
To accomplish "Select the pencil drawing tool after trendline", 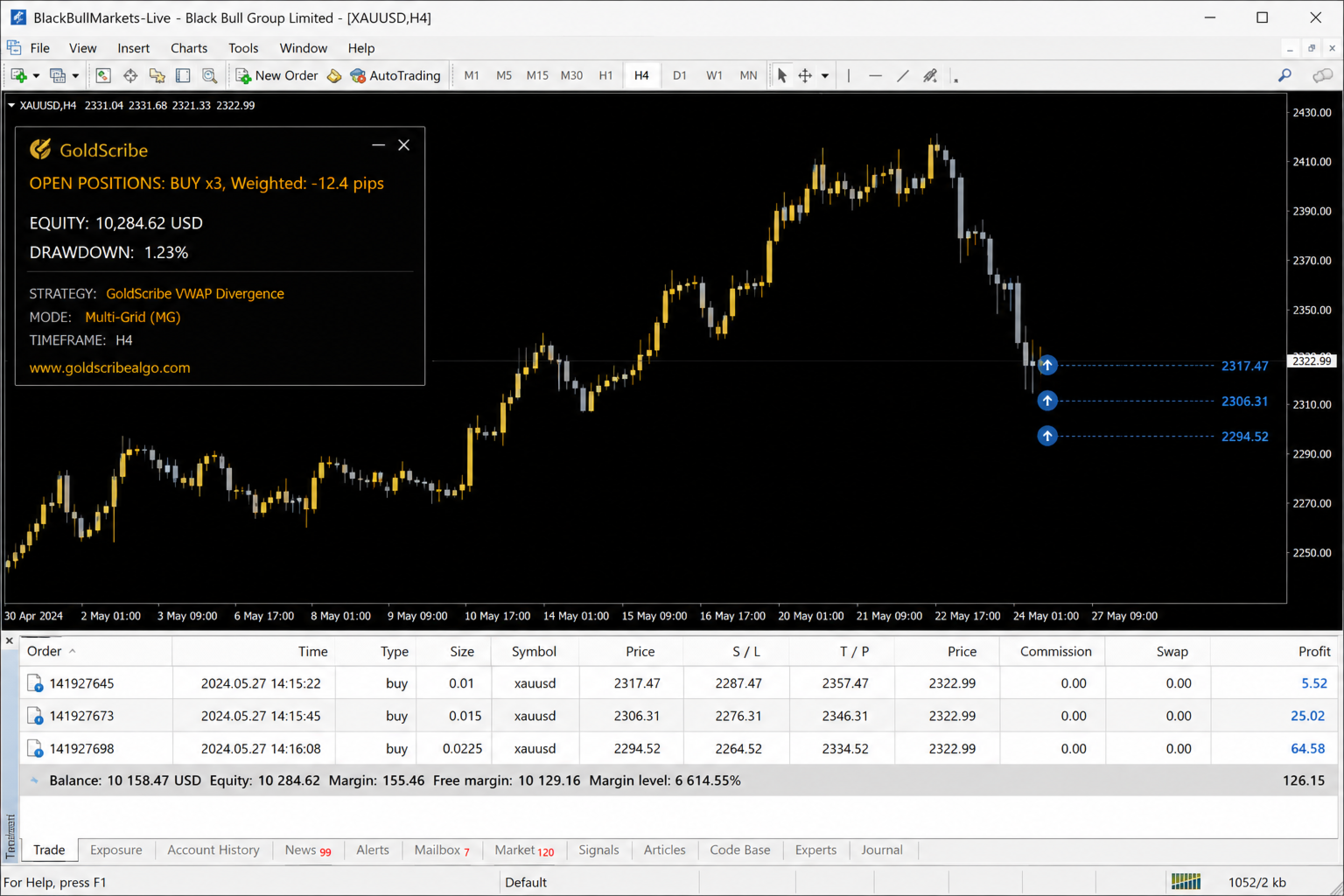I will (x=930, y=75).
